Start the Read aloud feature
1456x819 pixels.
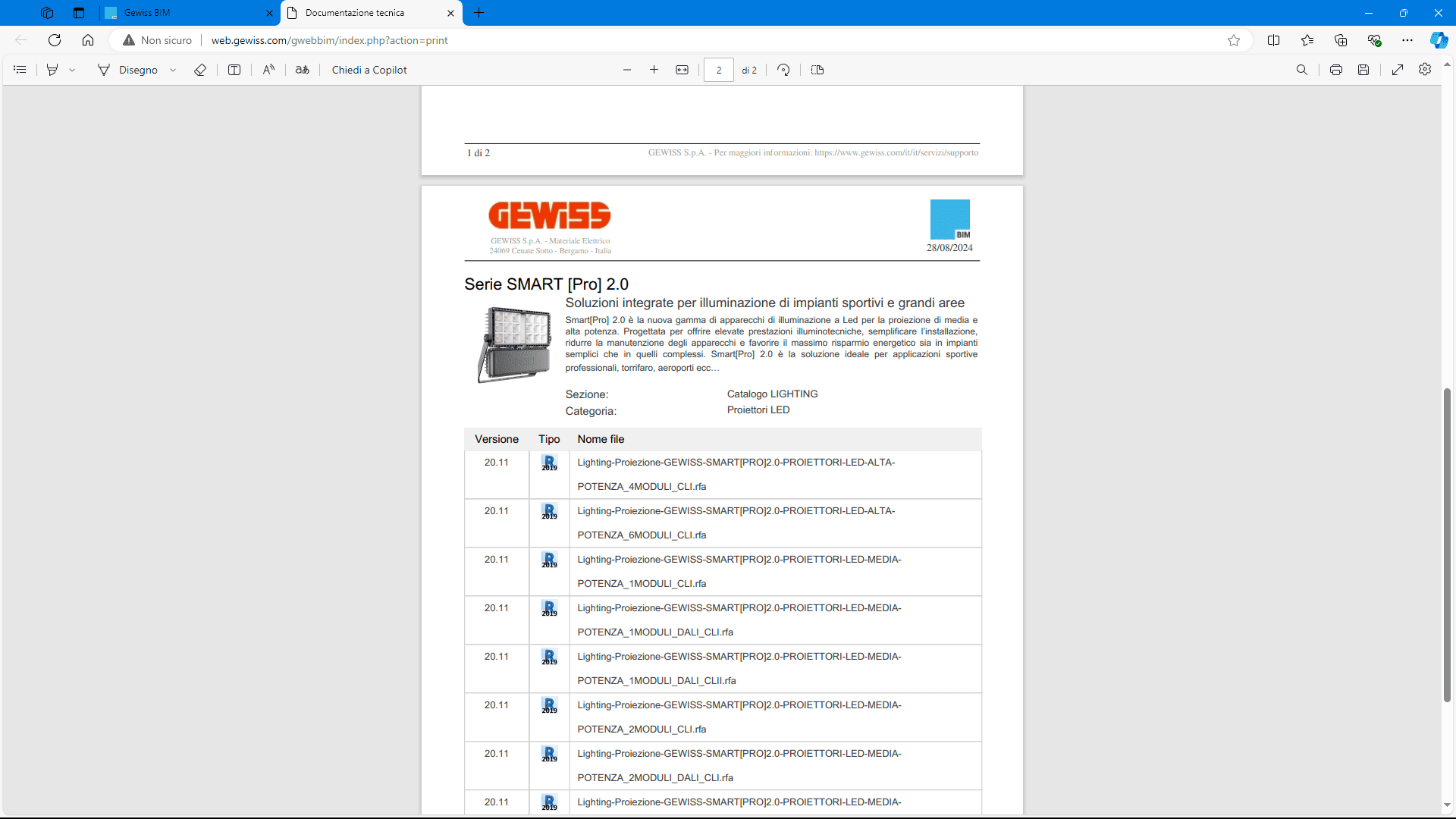click(268, 70)
